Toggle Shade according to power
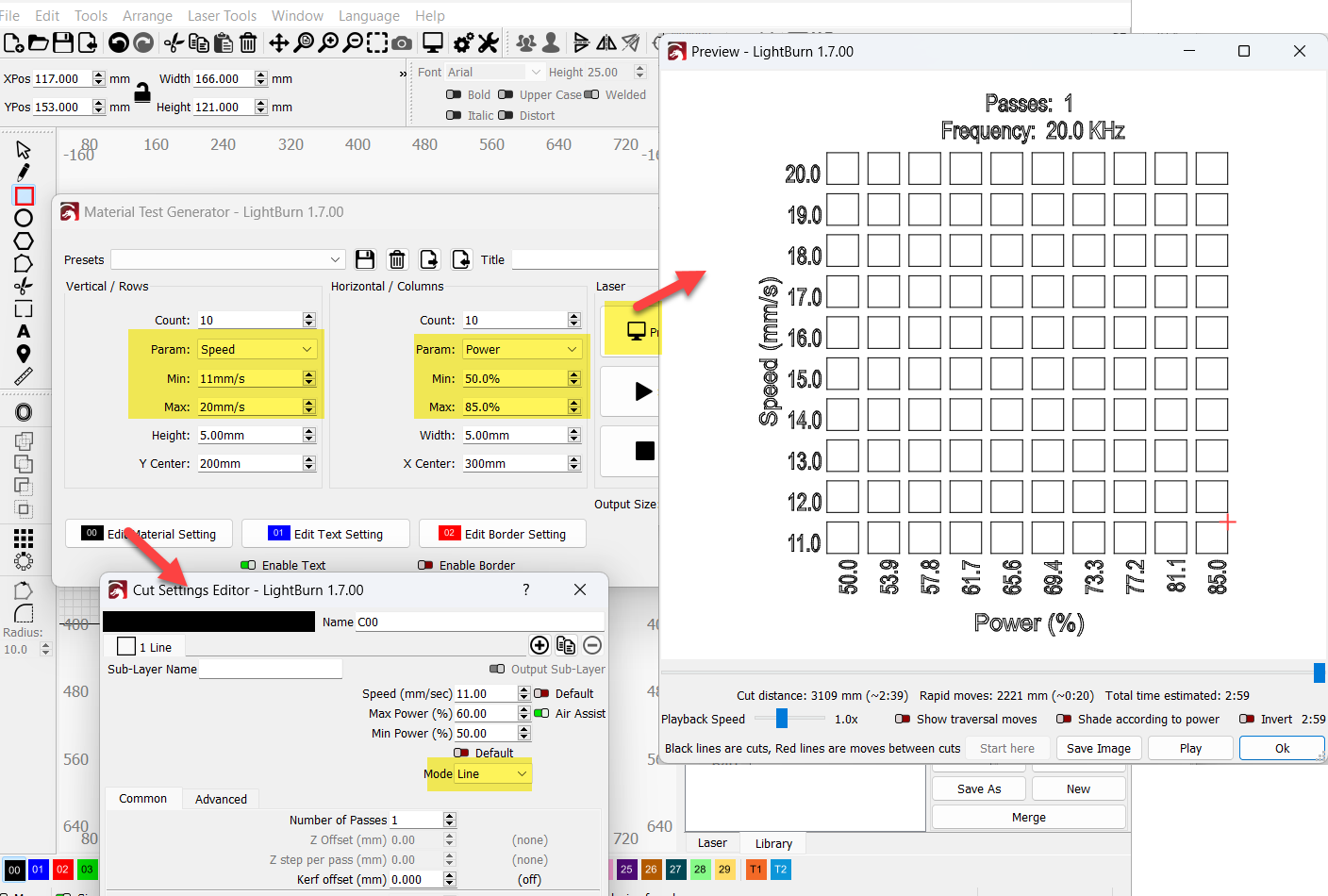Viewport: 1328px width, 896px height. click(x=1064, y=719)
